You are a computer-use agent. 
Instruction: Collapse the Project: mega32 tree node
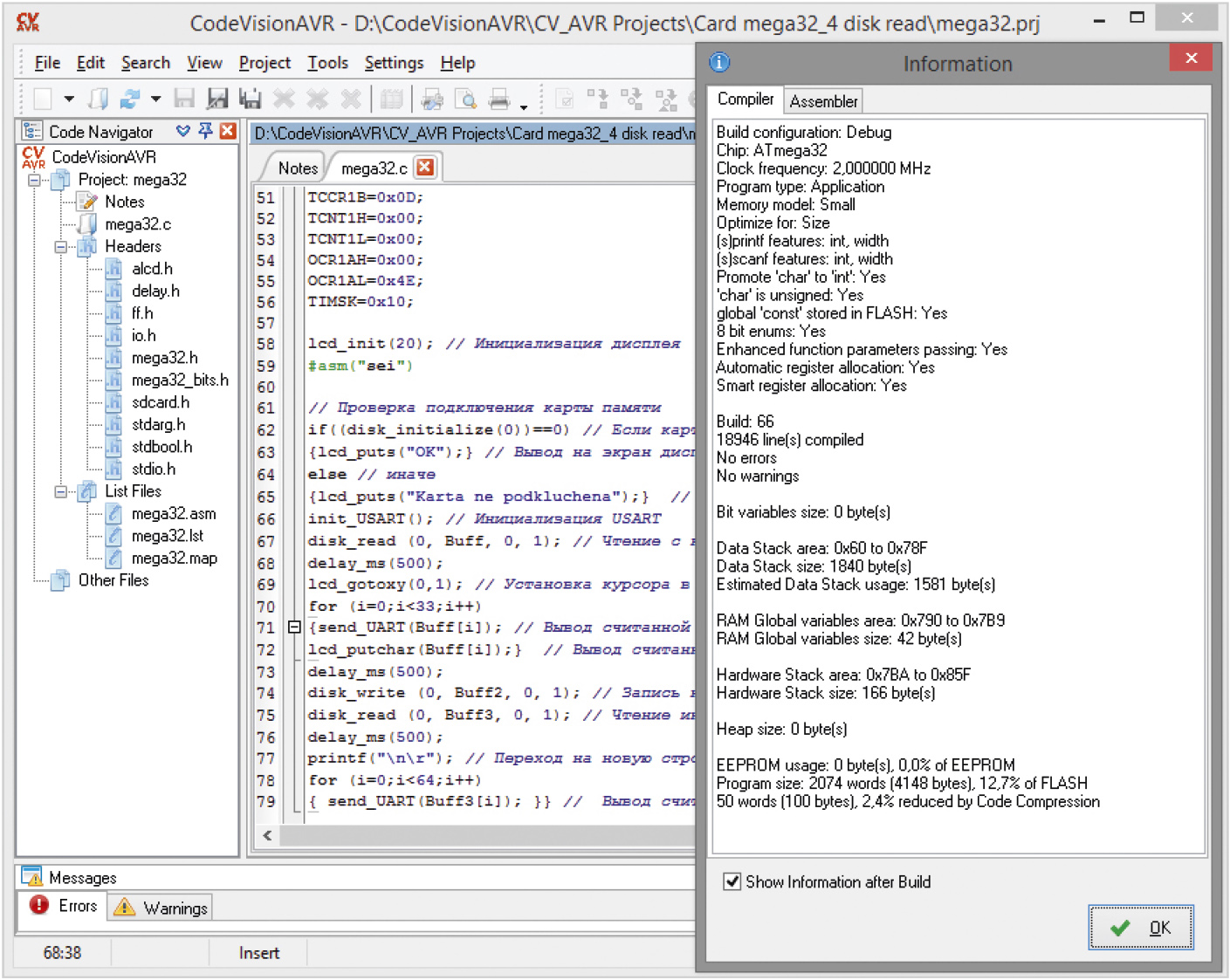34,180
